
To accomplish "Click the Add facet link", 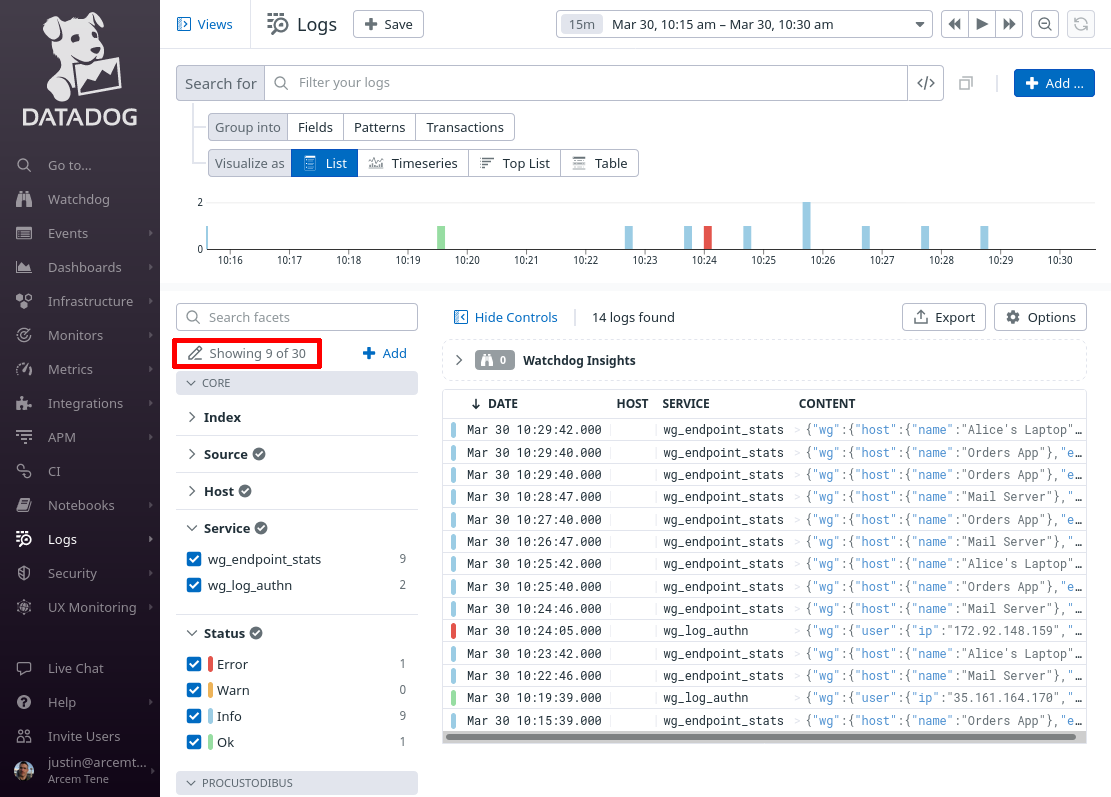I will tap(385, 353).
